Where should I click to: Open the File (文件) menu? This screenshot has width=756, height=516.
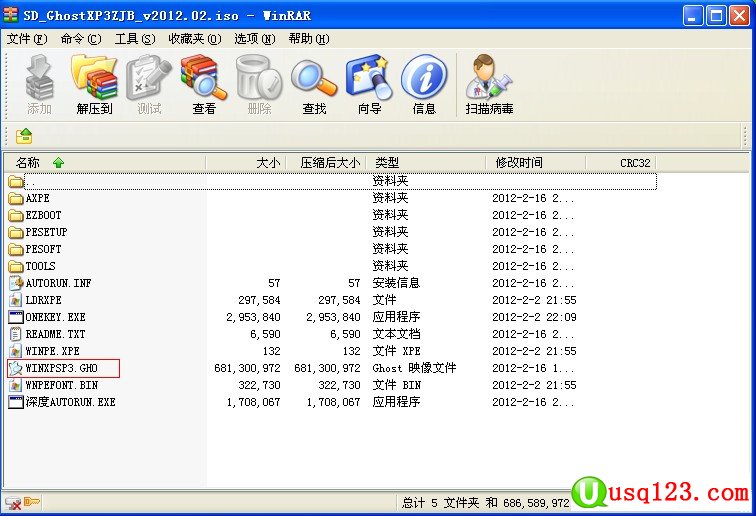point(27,39)
